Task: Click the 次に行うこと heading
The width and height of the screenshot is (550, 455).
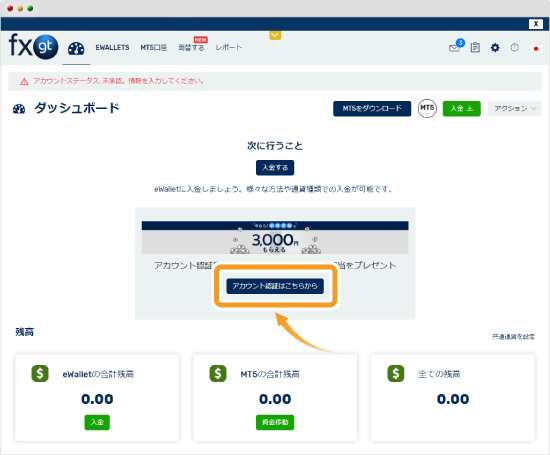Action: [x=275, y=146]
